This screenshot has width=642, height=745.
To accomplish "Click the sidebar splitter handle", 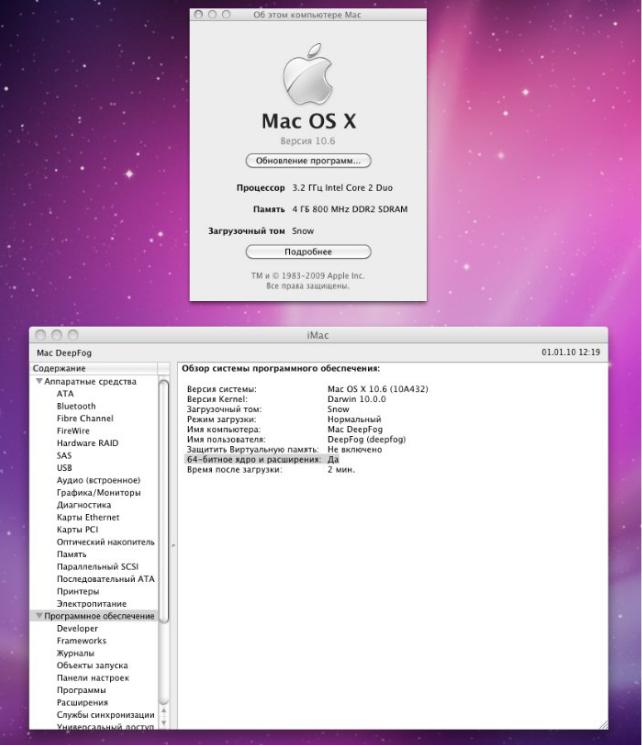I will tap(173, 545).
